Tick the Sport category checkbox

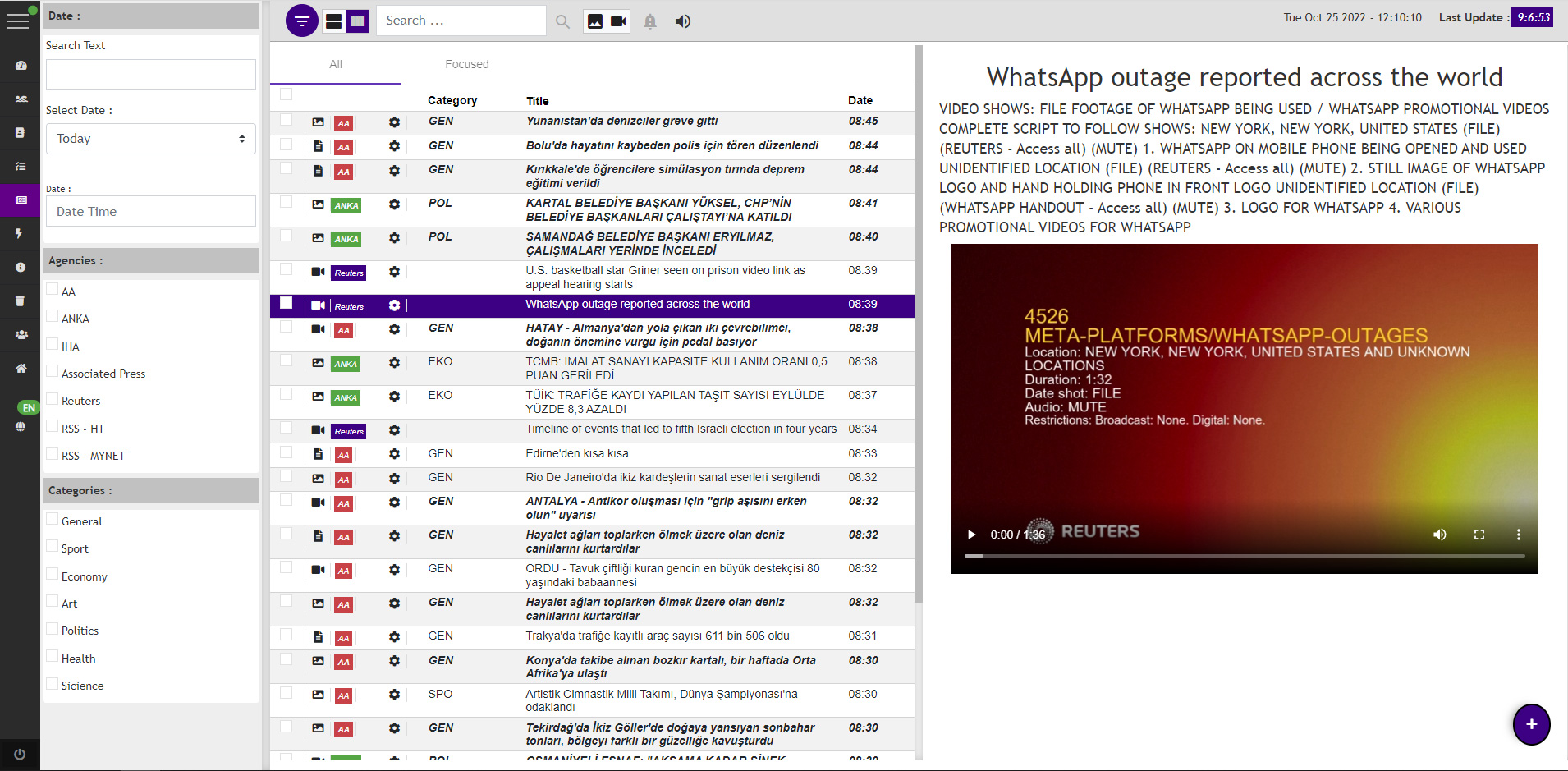pos(53,546)
